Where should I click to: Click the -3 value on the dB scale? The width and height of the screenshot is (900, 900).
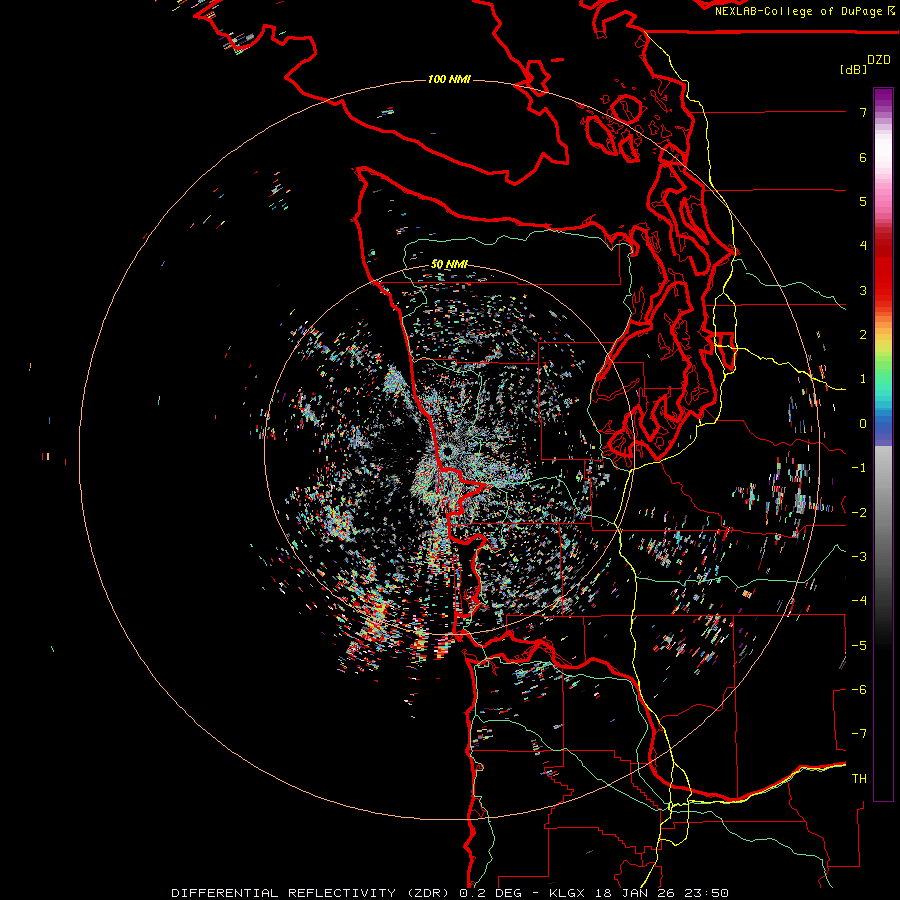tap(859, 557)
